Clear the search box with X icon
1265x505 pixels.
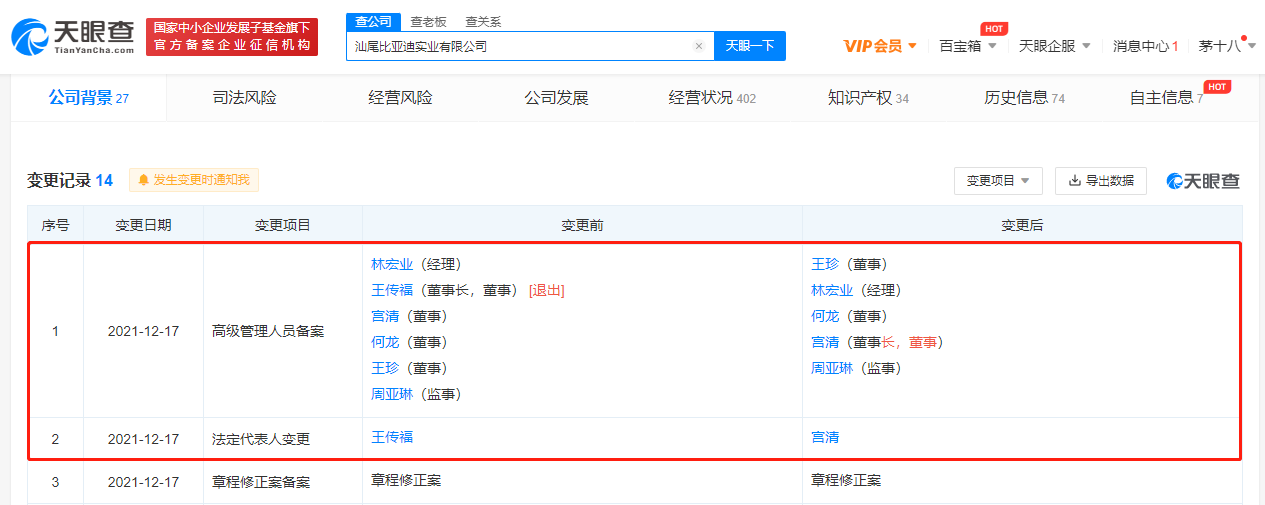click(x=698, y=46)
